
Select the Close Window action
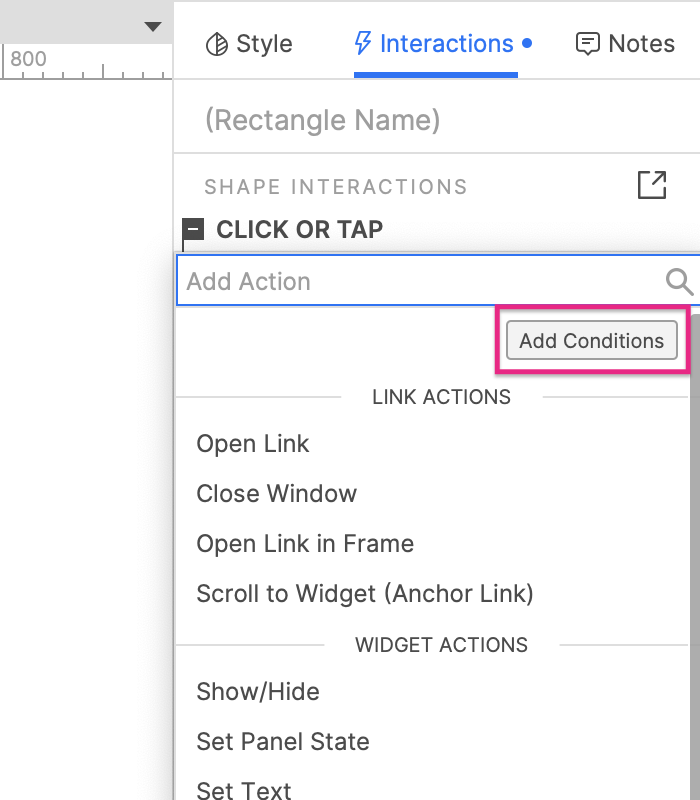coord(276,494)
